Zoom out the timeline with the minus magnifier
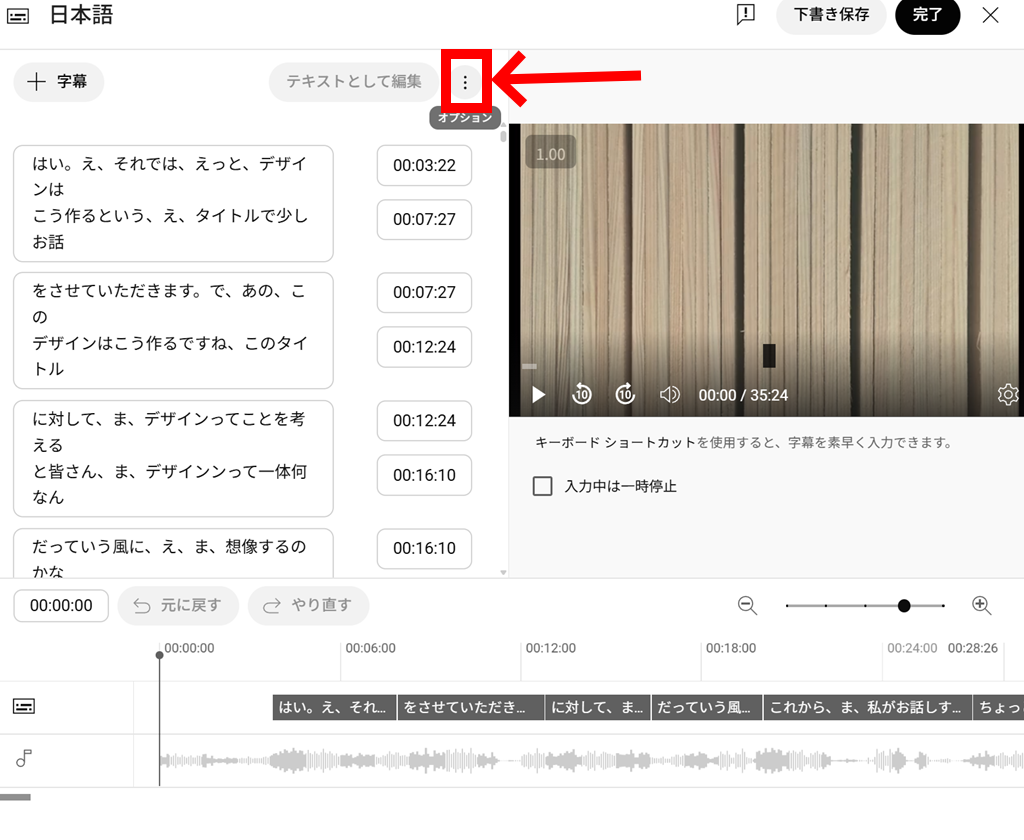 click(747, 605)
